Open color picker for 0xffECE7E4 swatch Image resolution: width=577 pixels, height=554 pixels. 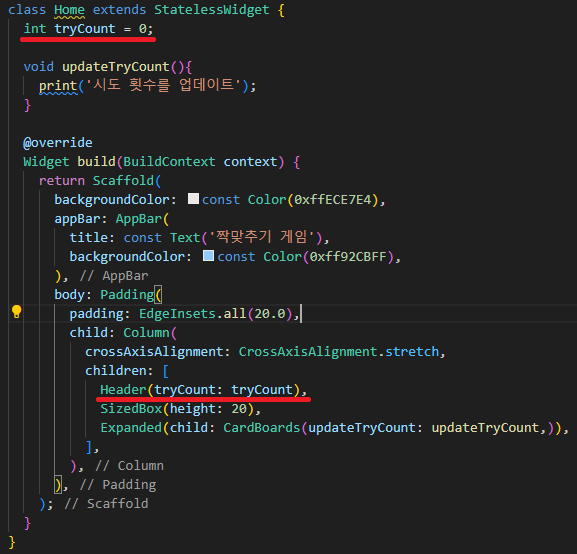[193, 199]
